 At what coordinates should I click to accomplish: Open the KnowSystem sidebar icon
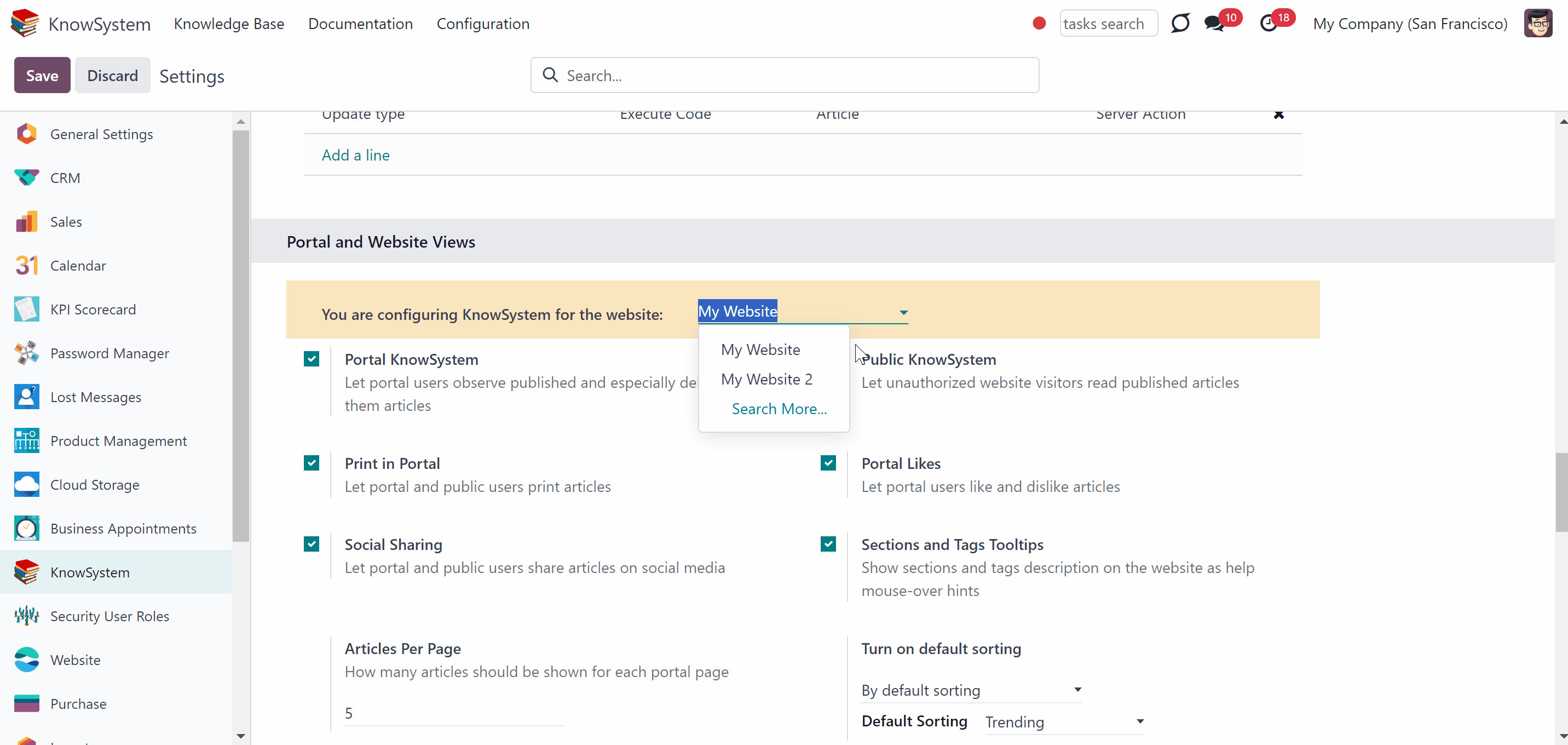[27, 572]
